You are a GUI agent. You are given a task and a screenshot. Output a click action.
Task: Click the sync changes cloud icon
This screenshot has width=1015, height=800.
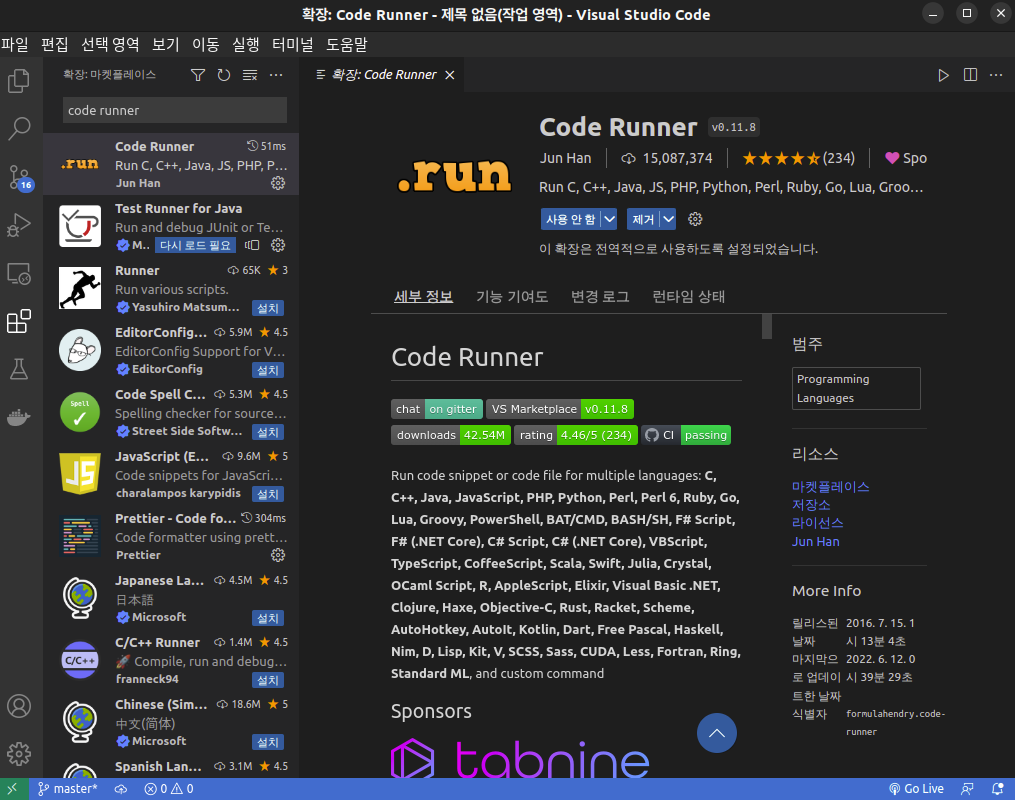coord(121,788)
